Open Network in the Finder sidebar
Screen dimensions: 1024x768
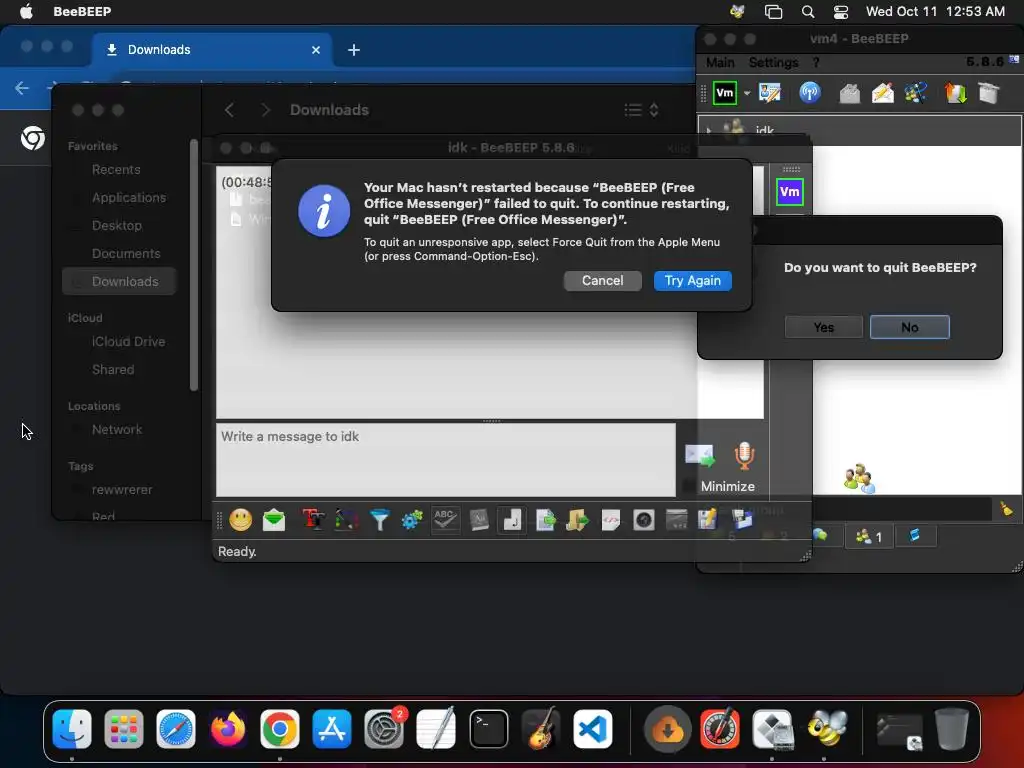[117, 430]
